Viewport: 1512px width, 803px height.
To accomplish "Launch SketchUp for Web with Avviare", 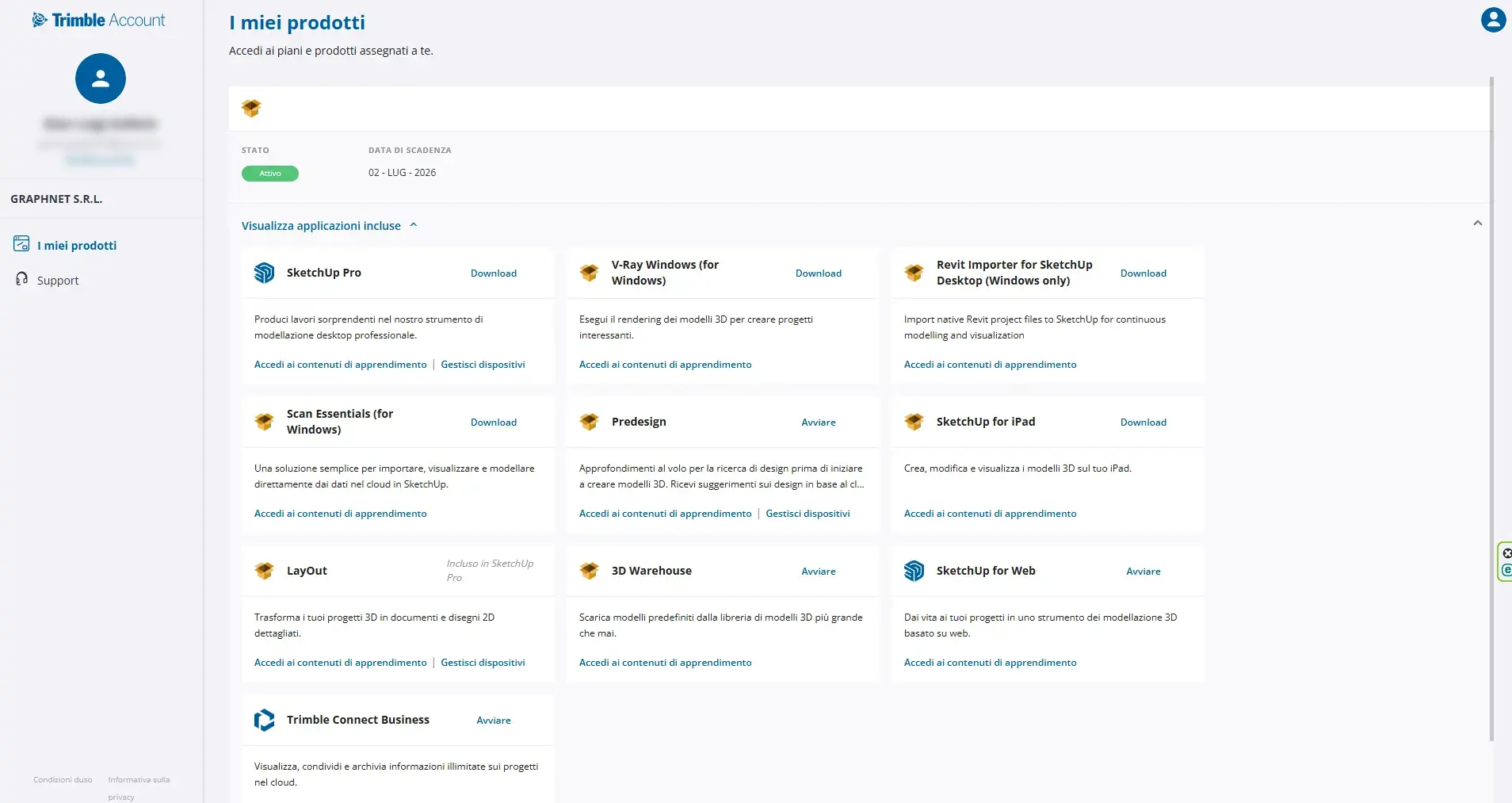I will pyautogui.click(x=1144, y=572).
